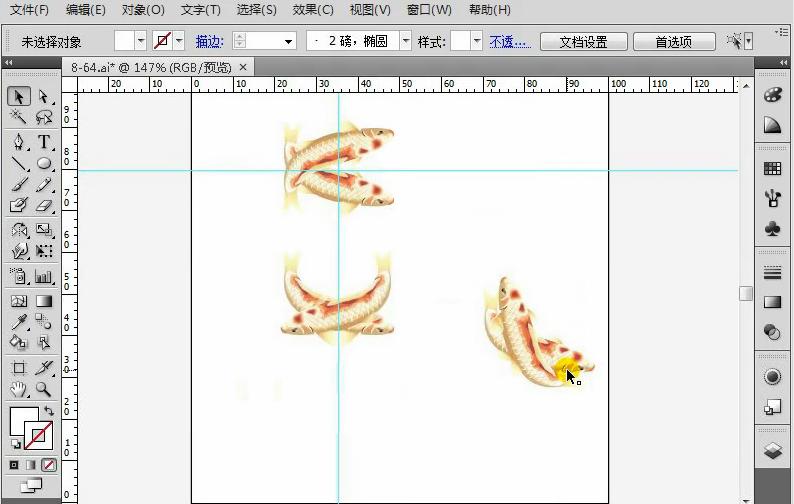Select the Warp tool

pos(19,251)
